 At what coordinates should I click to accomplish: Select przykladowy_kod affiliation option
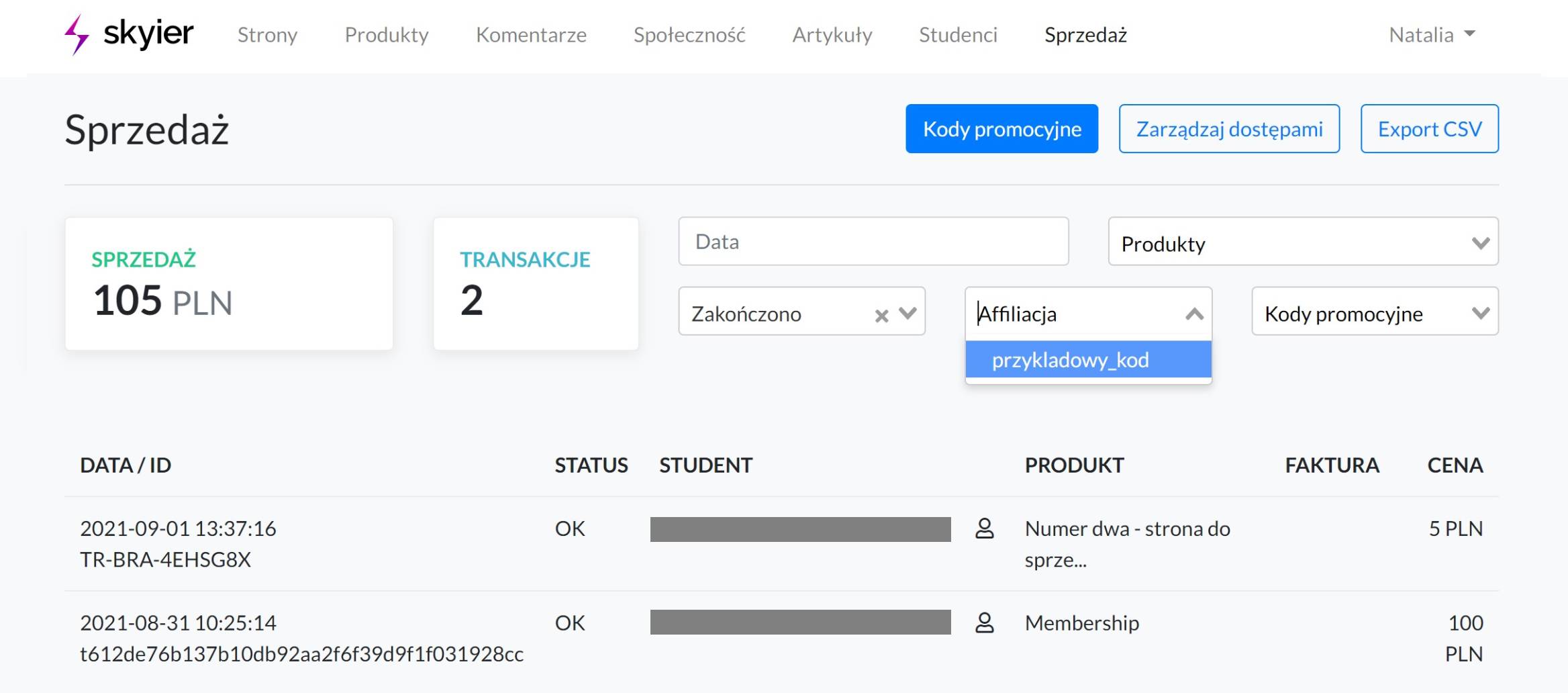pos(1088,360)
